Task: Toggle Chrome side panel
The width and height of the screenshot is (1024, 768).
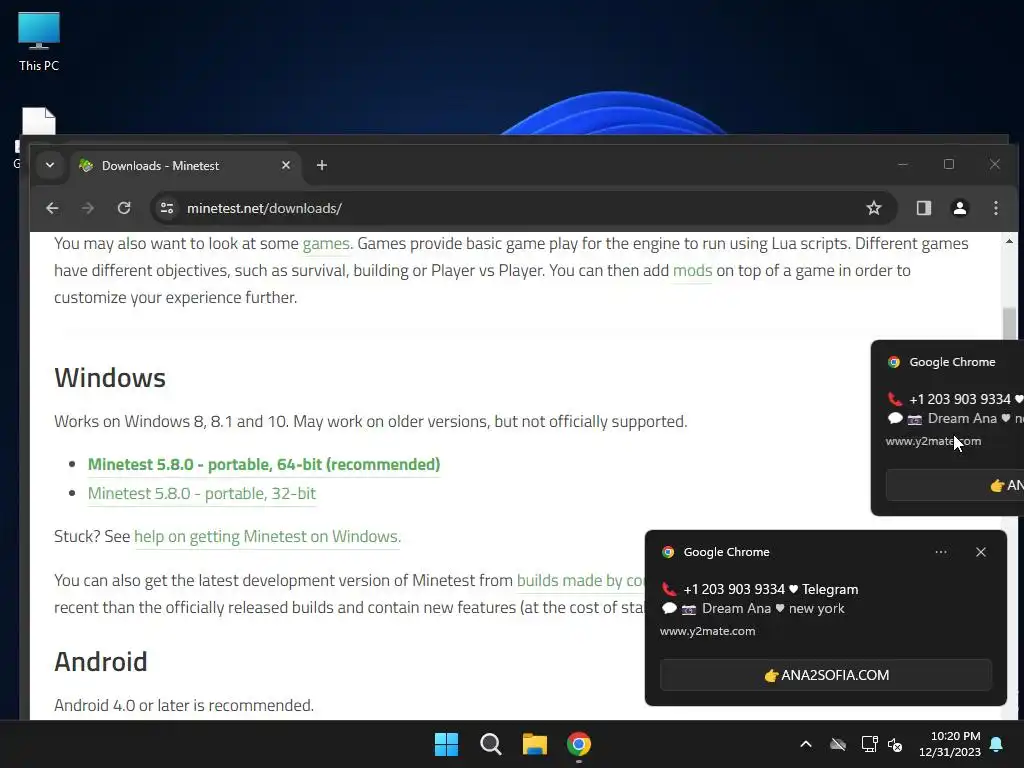Action: (923, 208)
